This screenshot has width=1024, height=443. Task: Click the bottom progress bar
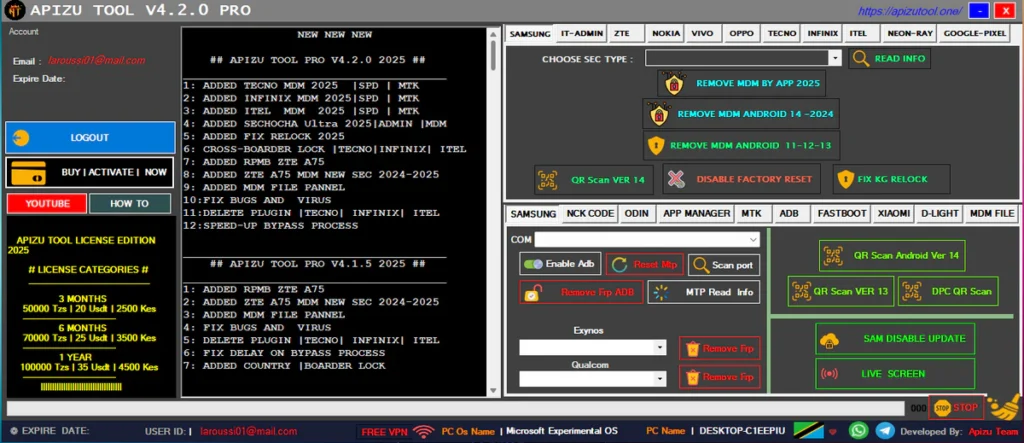pos(455,408)
